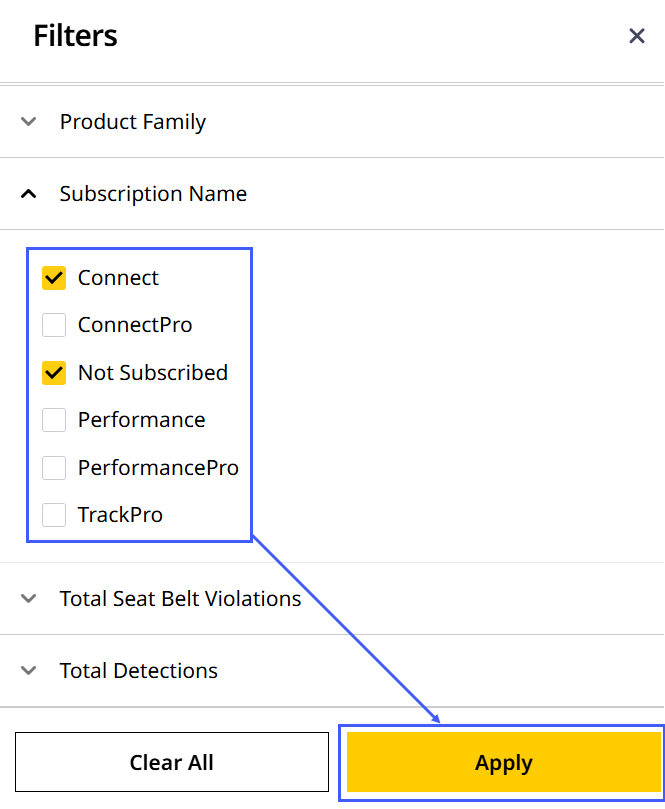Click the TrackPro option label text
The height and width of the screenshot is (809, 665).
point(120,515)
